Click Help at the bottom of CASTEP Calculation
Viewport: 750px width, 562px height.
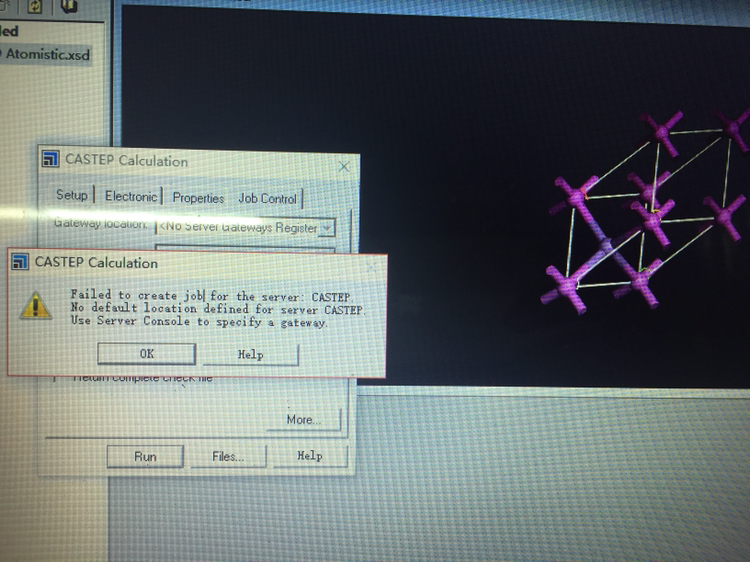(x=310, y=456)
